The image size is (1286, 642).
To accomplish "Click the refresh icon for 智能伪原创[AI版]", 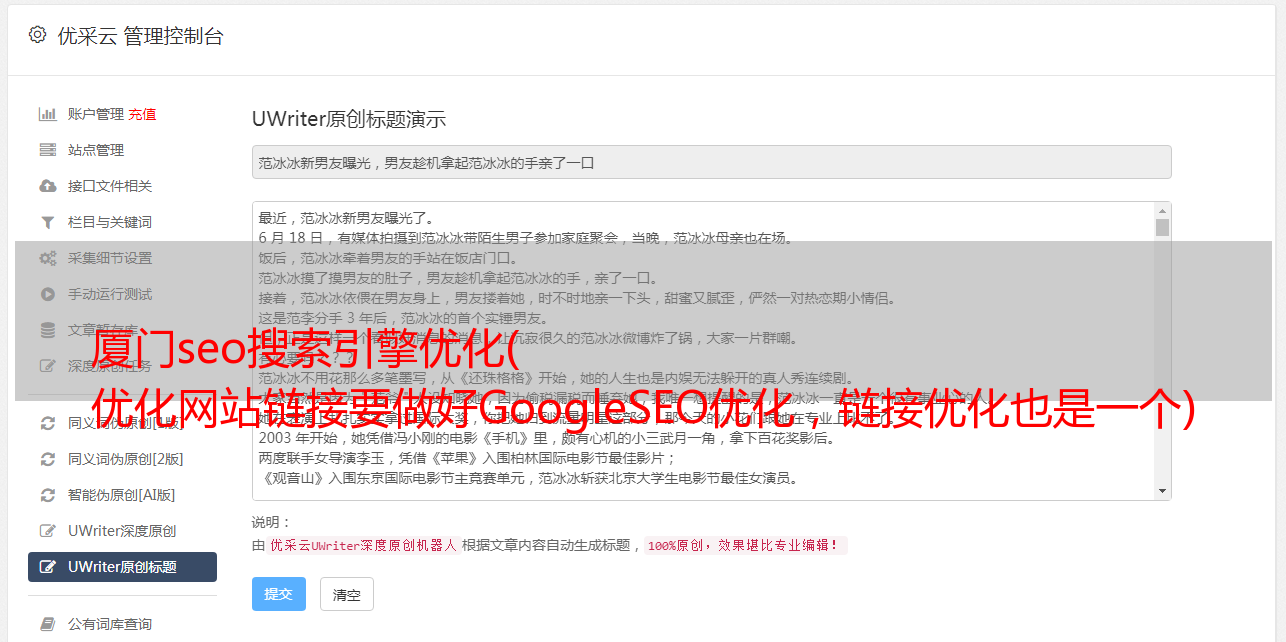I will point(47,495).
